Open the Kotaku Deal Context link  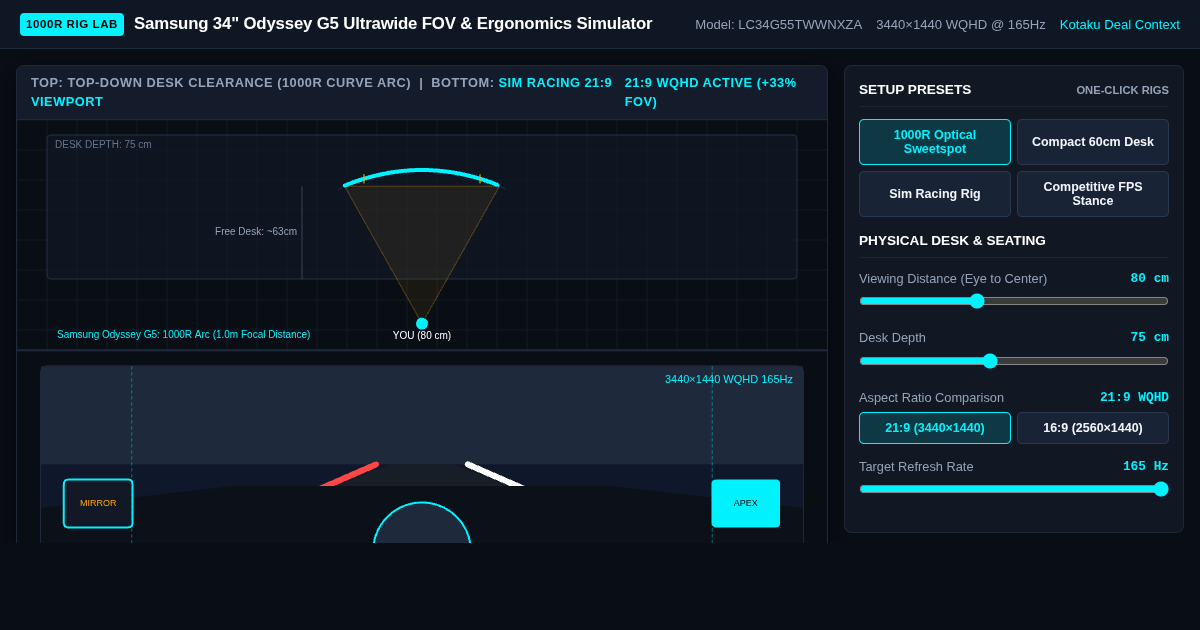pyautogui.click(x=1120, y=24)
